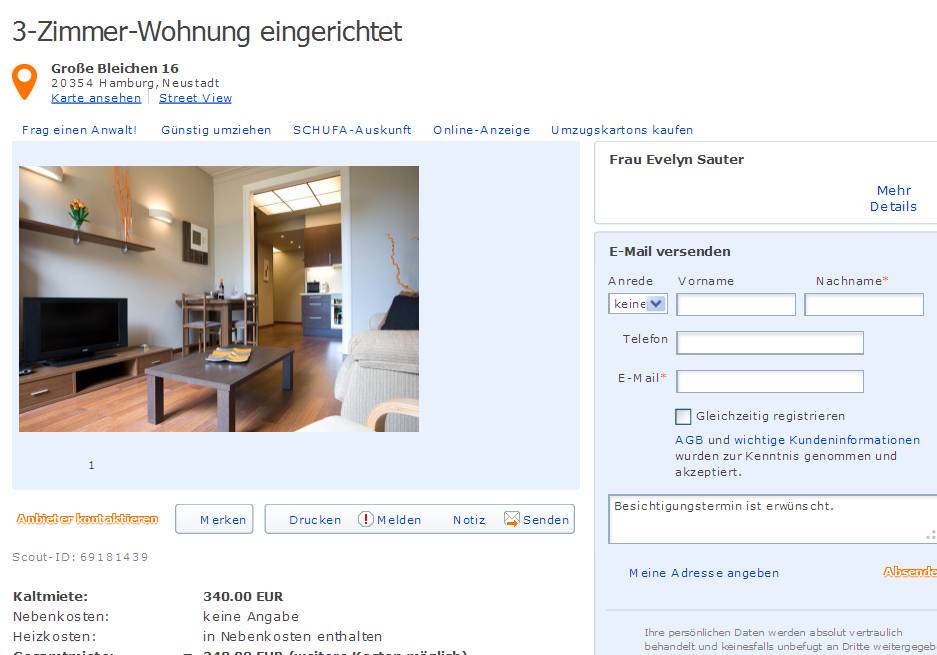Click the Merken button
Screen dimensions: 937x655
tap(215, 519)
